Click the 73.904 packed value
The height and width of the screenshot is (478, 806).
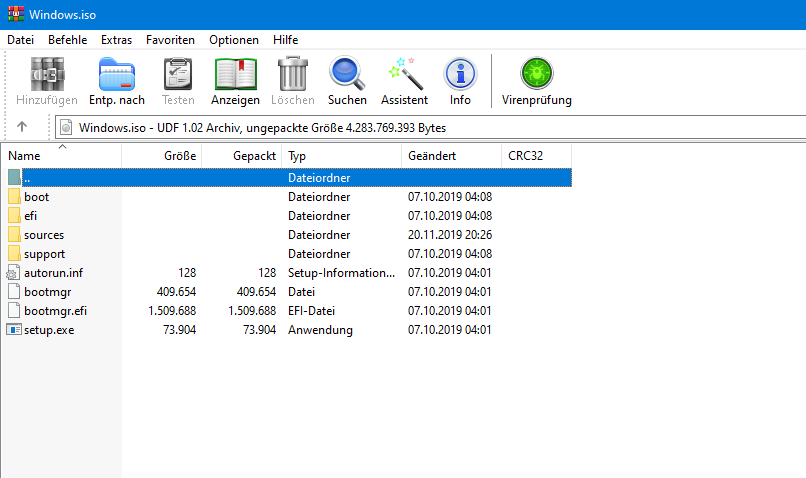[x=260, y=330]
